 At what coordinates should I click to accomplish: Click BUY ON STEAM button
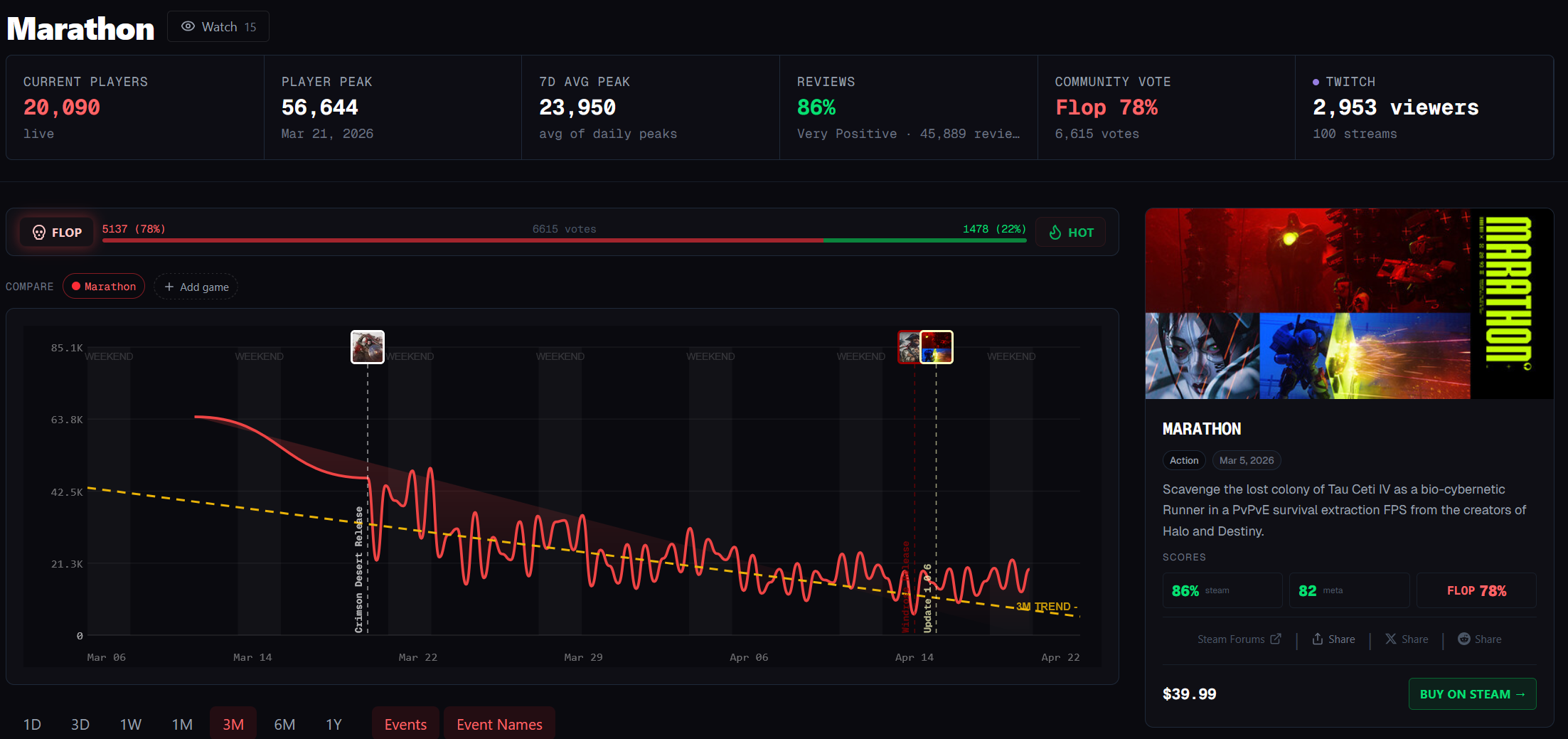(x=1472, y=693)
